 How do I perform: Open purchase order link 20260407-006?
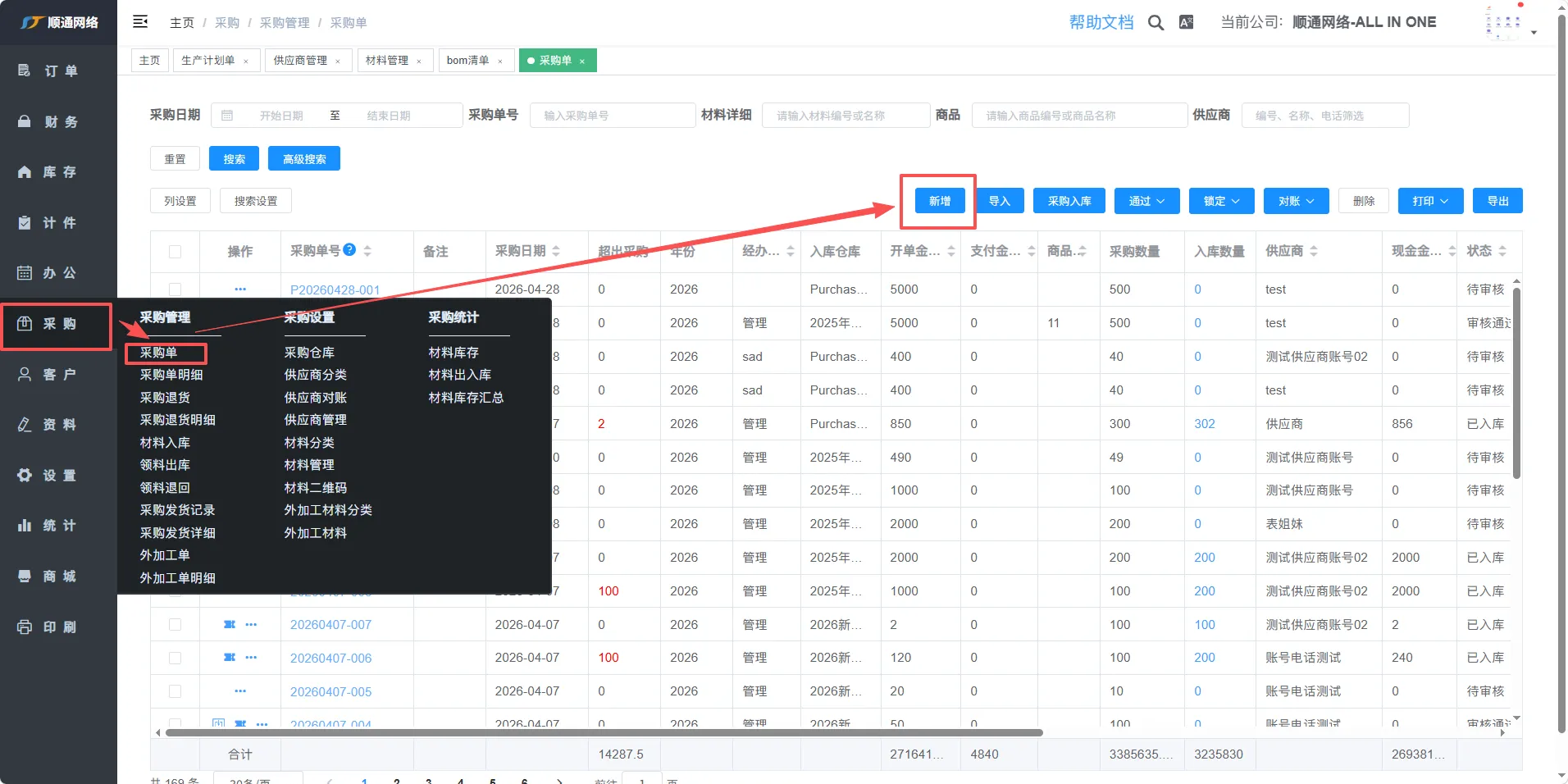(x=330, y=659)
